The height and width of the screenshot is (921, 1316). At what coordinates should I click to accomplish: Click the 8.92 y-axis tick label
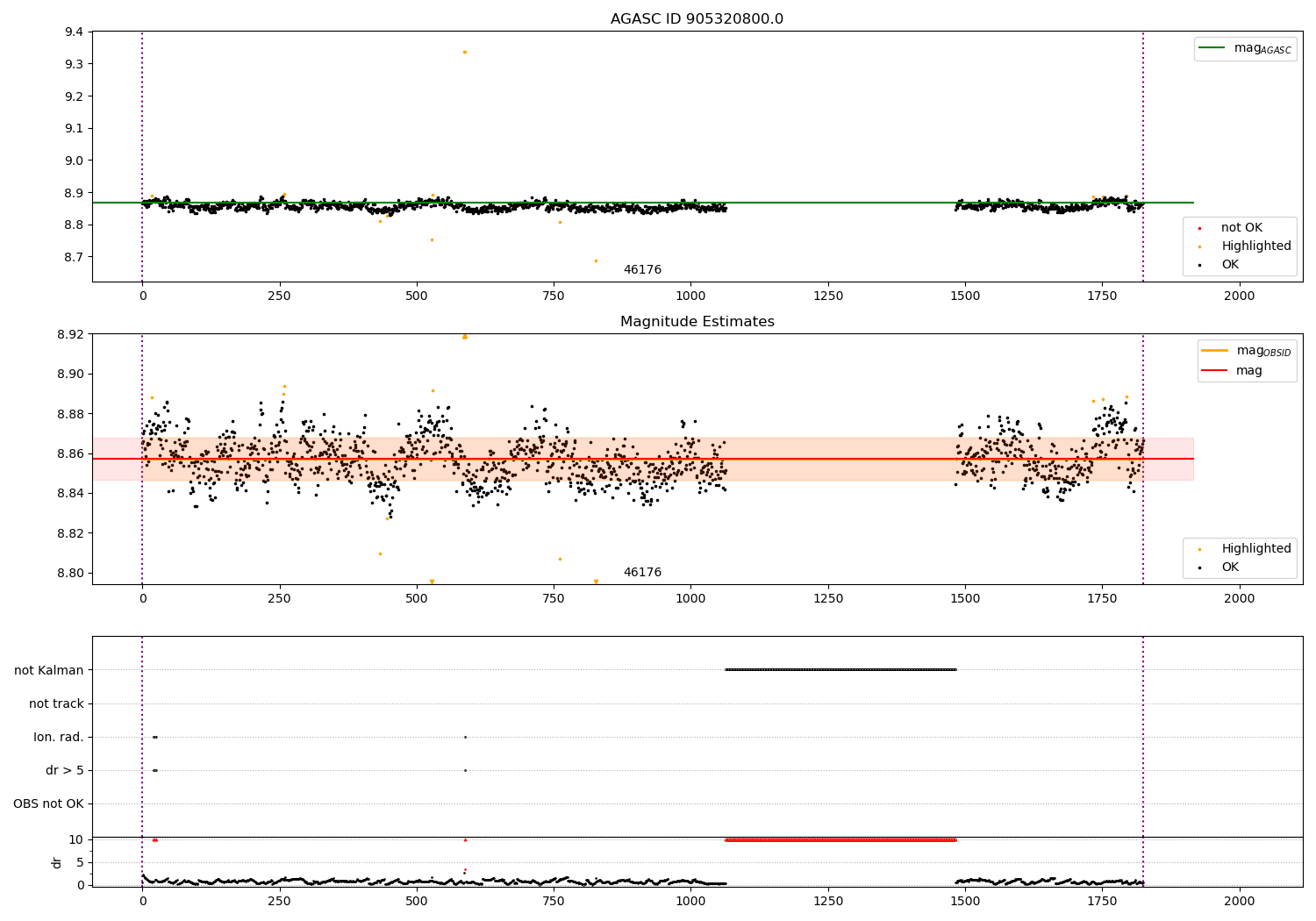pyautogui.click(x=71, y=334)
